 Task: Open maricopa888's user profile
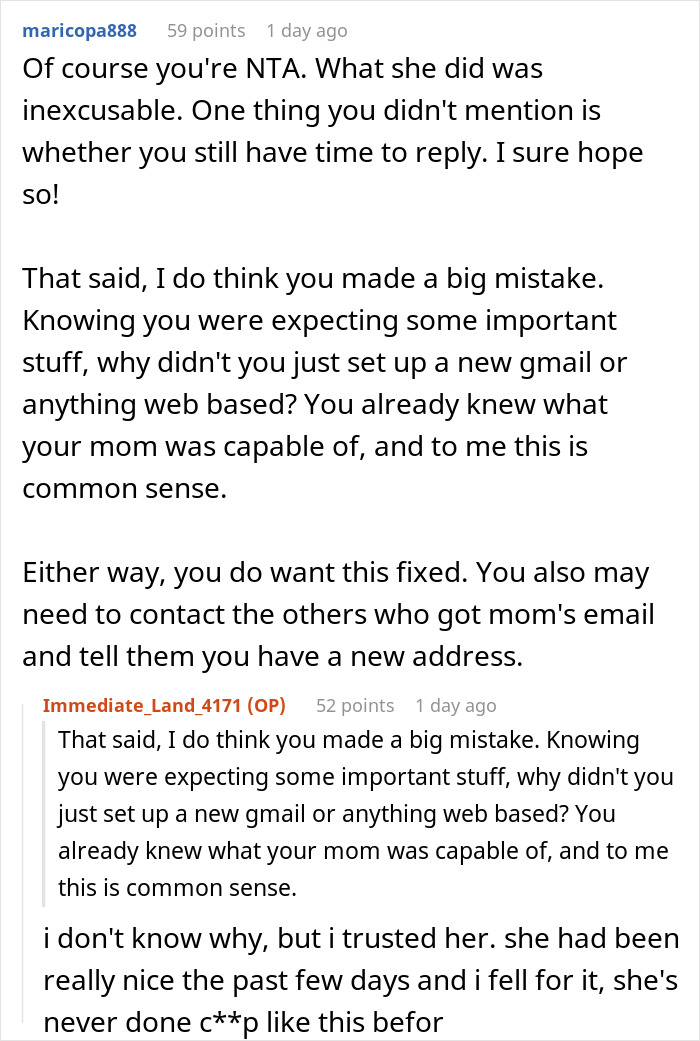(79, 30)
